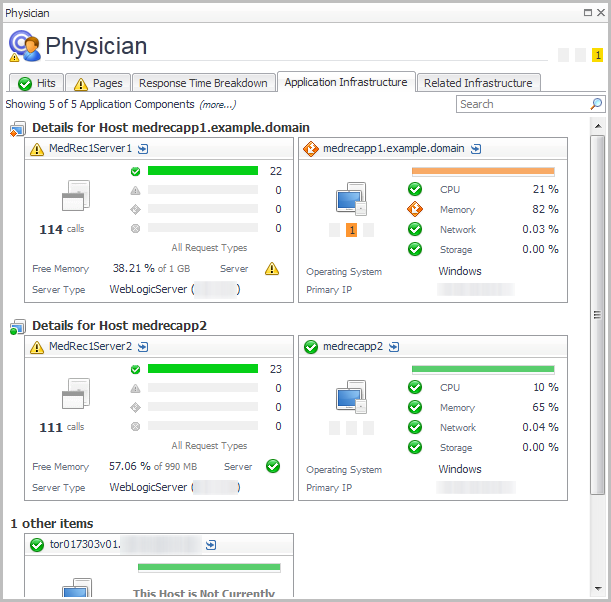Screen dimensions: 611x602
Task: Click the (more...) link
Action: pyautogui.click(x=218, y=104)
